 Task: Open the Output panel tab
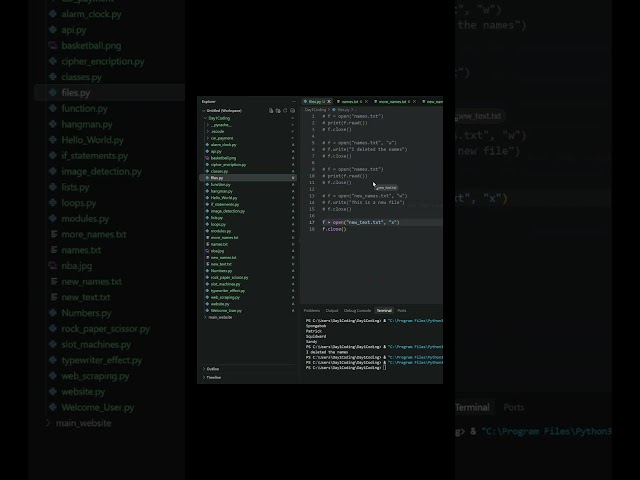(x=332, y=311)
